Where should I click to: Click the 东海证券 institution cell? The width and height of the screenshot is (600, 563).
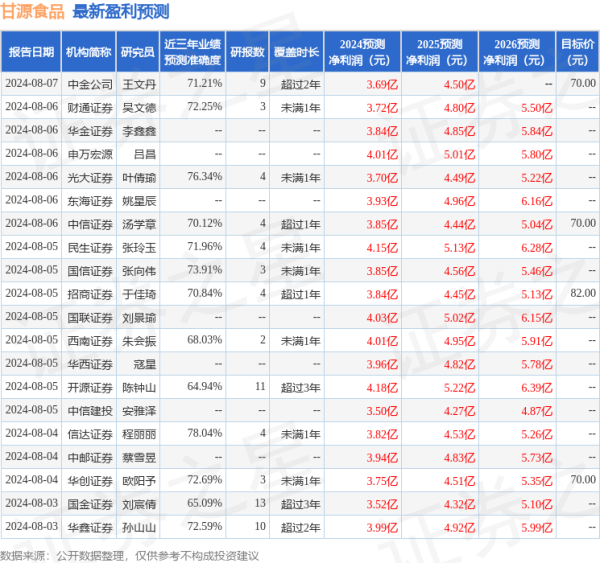(x=90, y=201)
